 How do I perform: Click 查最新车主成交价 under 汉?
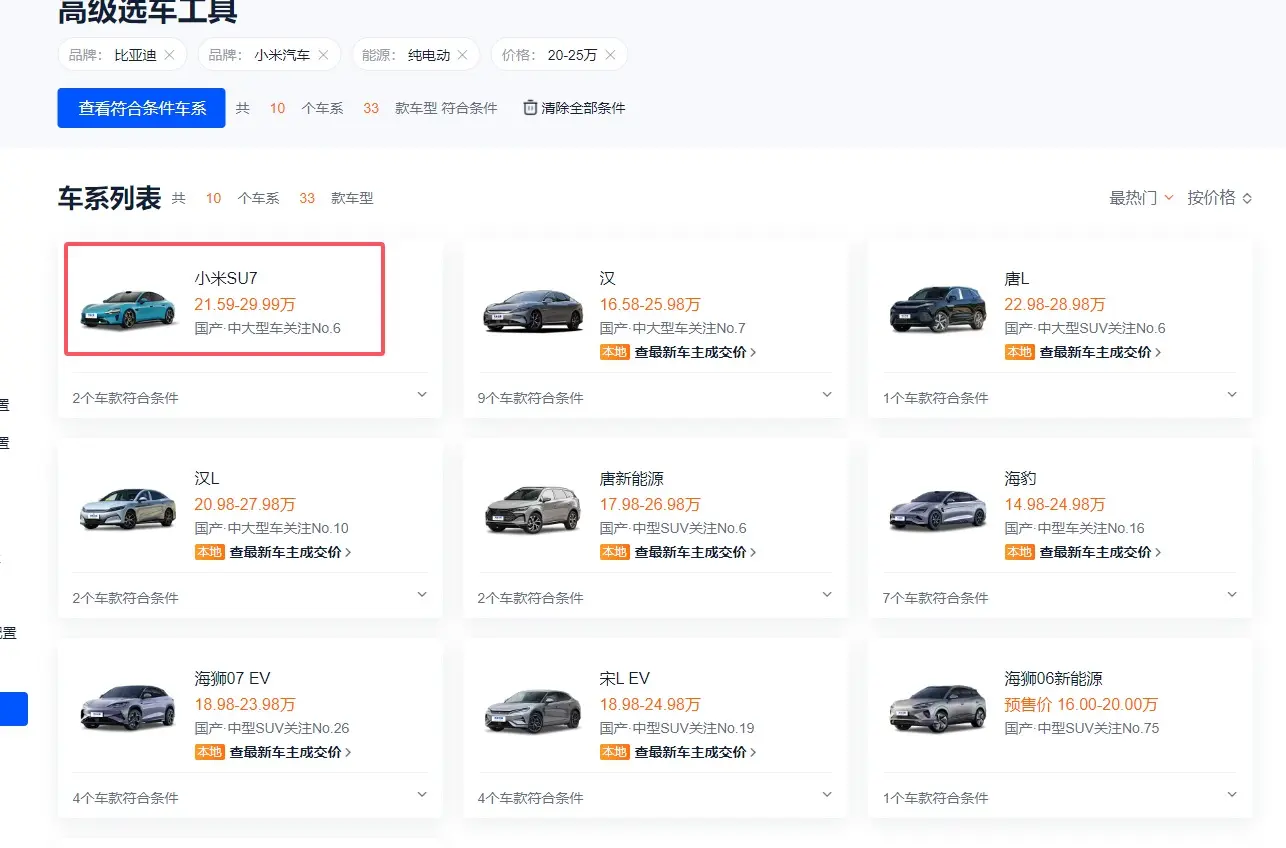point(695,352)
